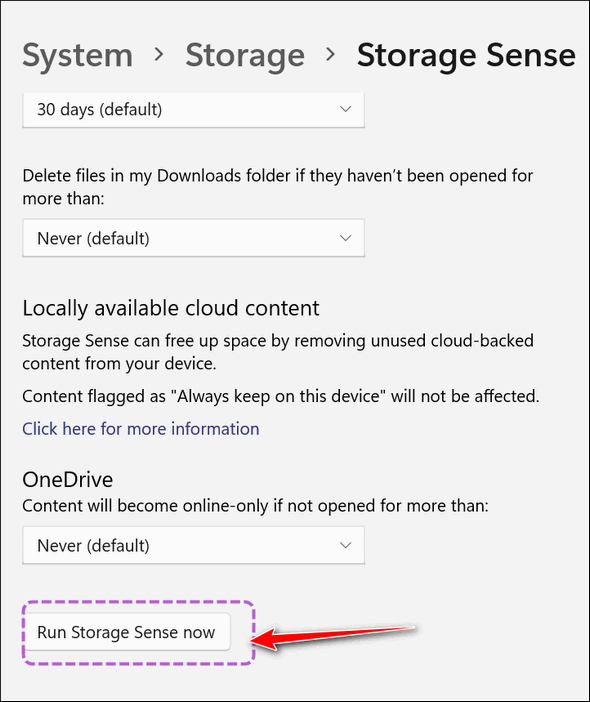590x702 pixels.
Task: Click the Storage Sense page title
Action: pyautogui.click(x=466, y=56)
